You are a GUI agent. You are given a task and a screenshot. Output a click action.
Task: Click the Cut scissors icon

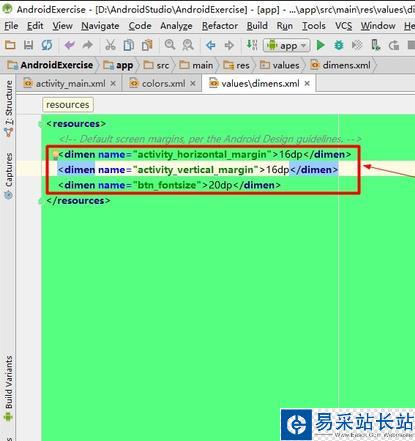point(110,45)
